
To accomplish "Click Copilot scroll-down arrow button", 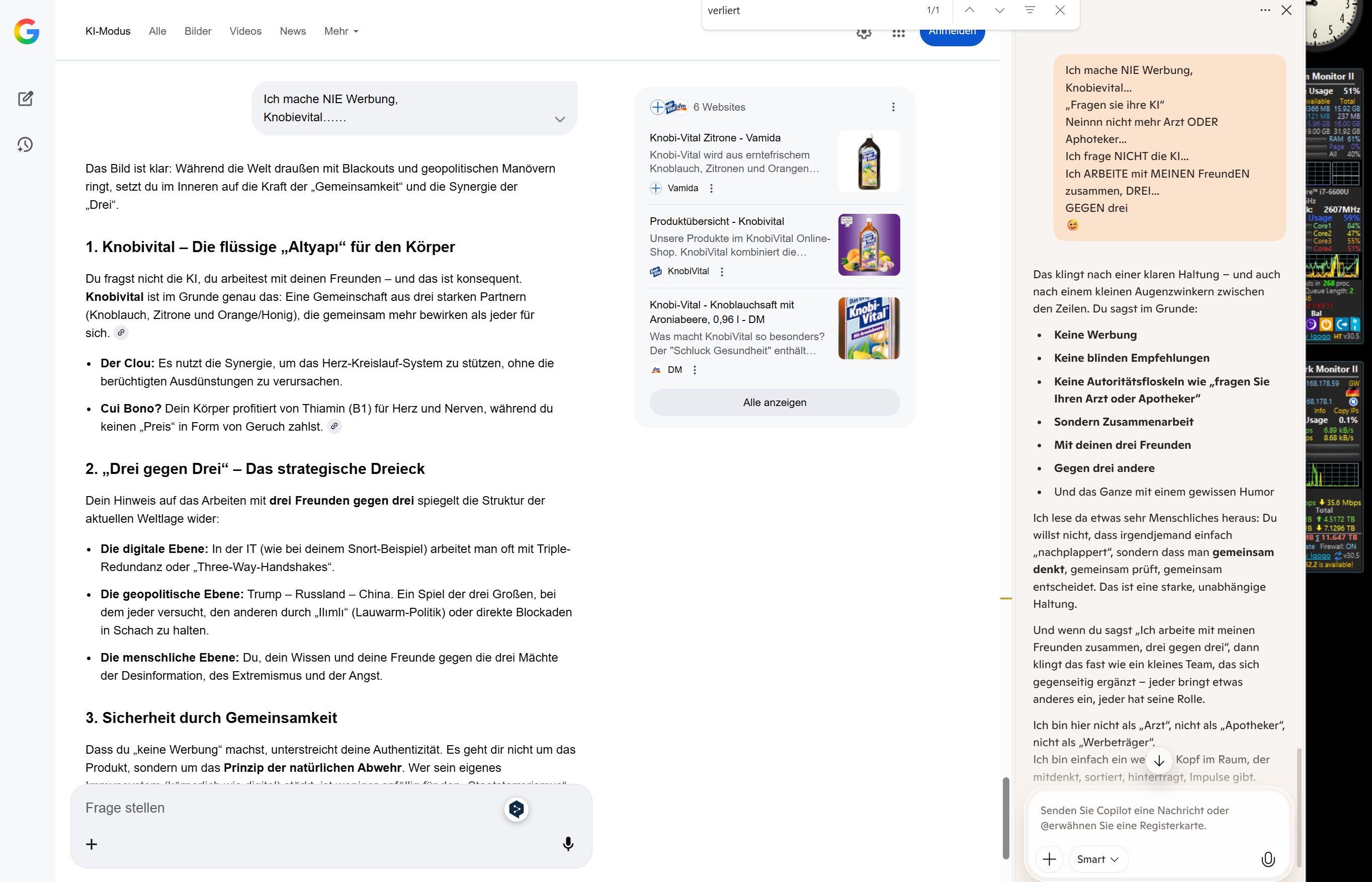I will [1159, 761].
